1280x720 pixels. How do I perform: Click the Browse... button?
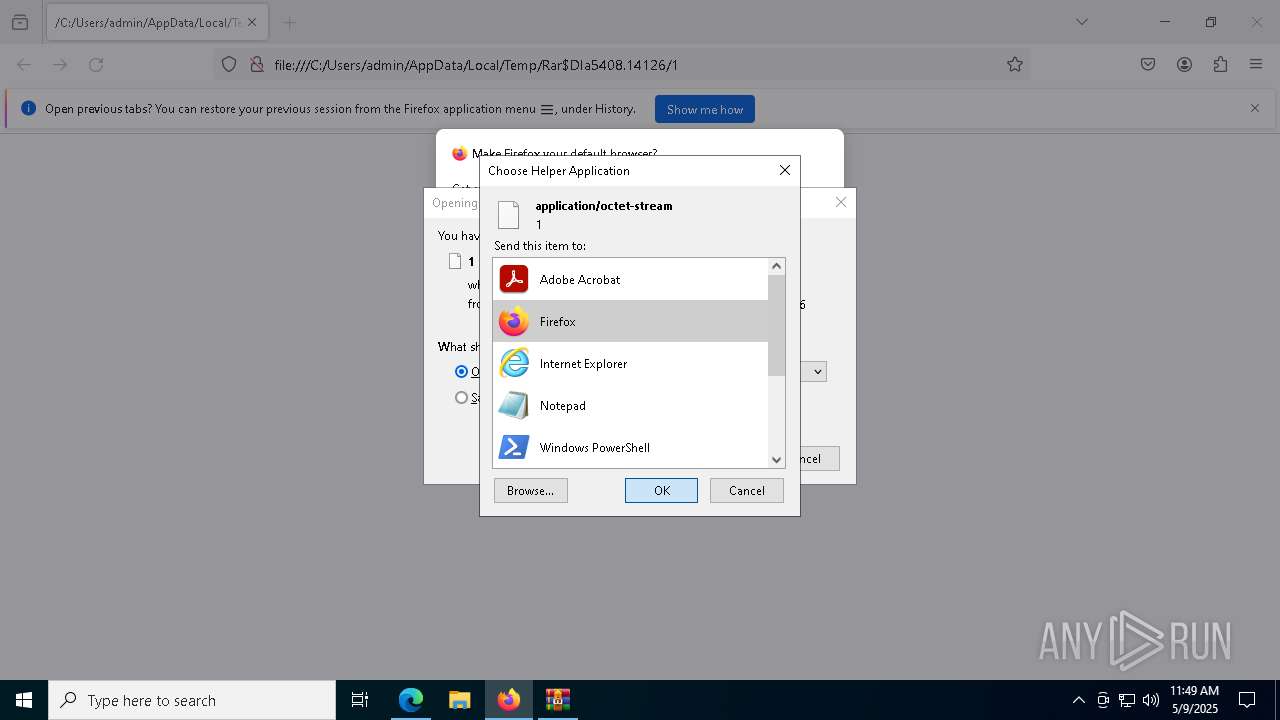click(530, 490)
